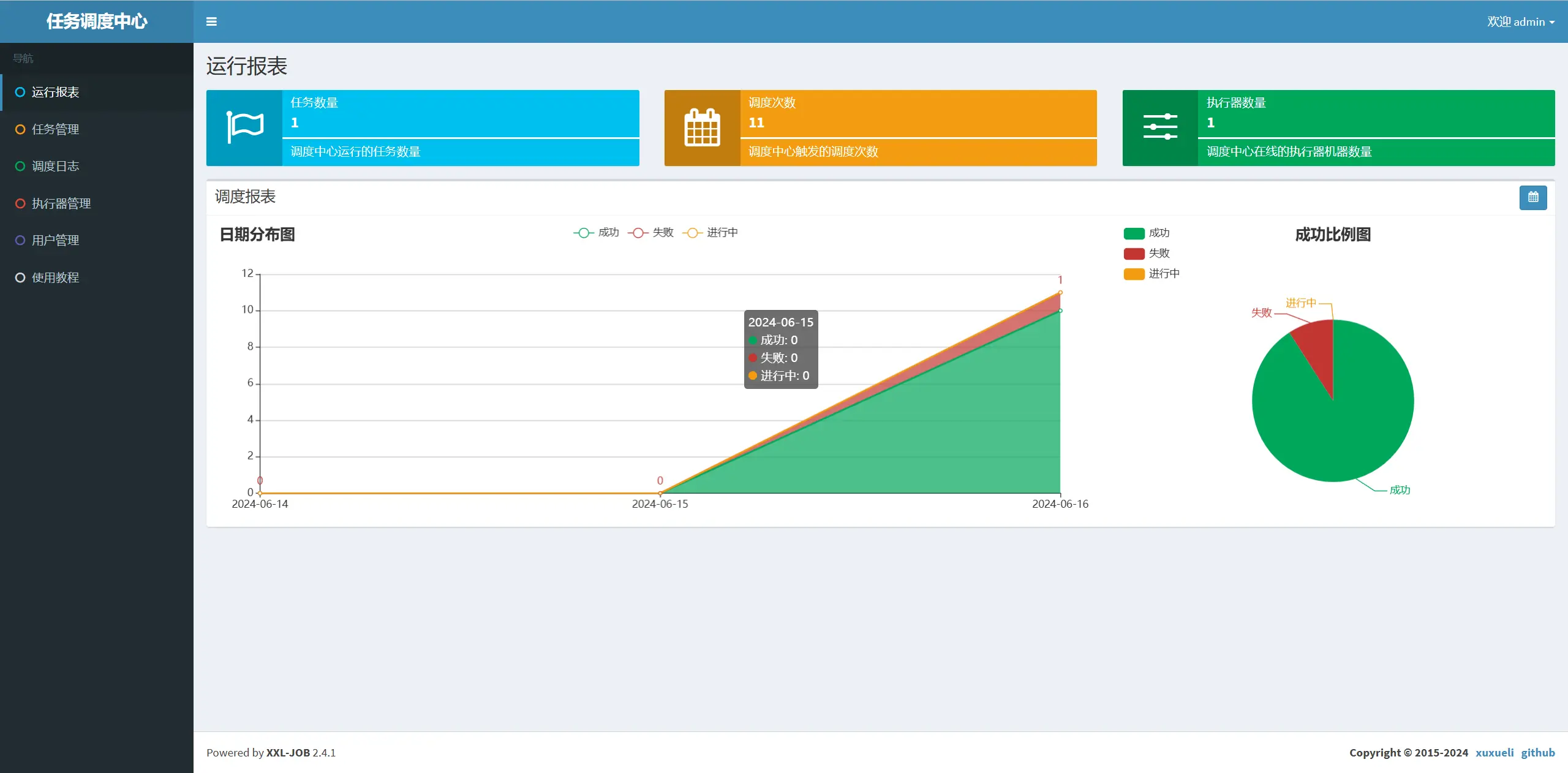Click the green circle icon beside 调度日志
The width and height of the screenshot is (1568, 773).
tap(20, 166)
